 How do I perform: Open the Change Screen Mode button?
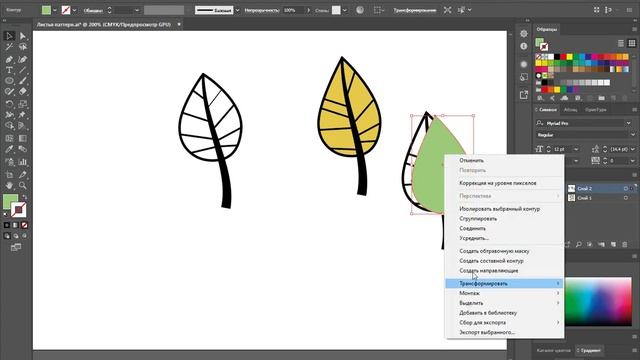[16, 247]
